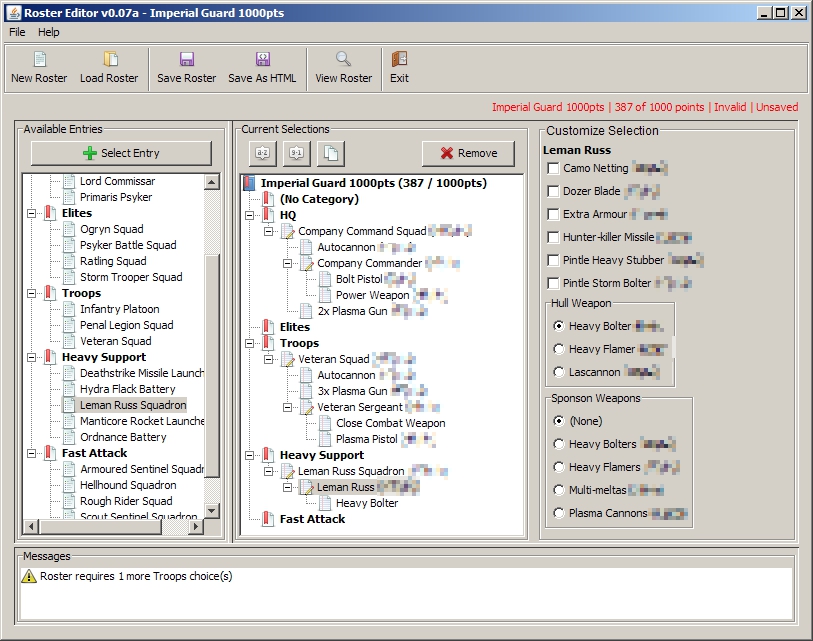
Task: Click the sort A-Z icon button
Action: tap(263, 153)
